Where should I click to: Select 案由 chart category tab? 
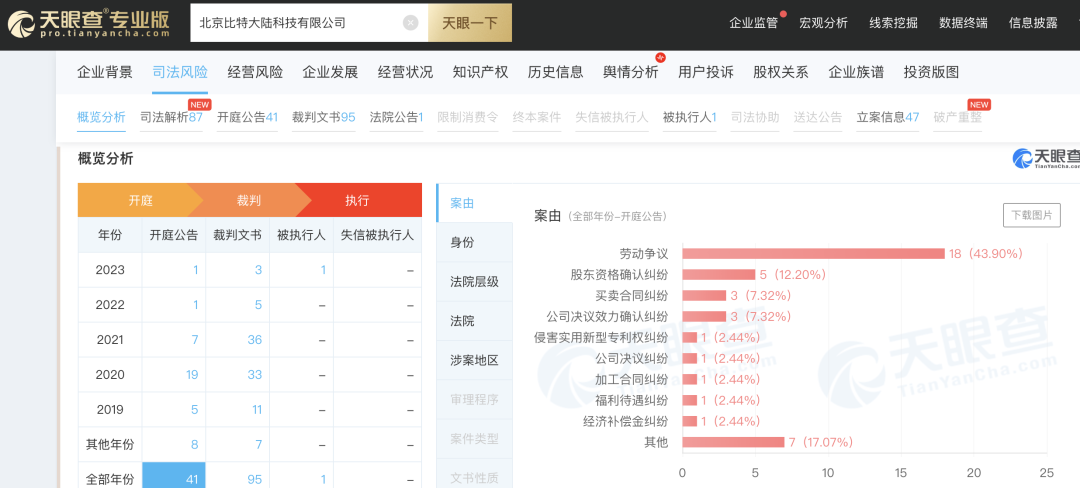point(475,203)
